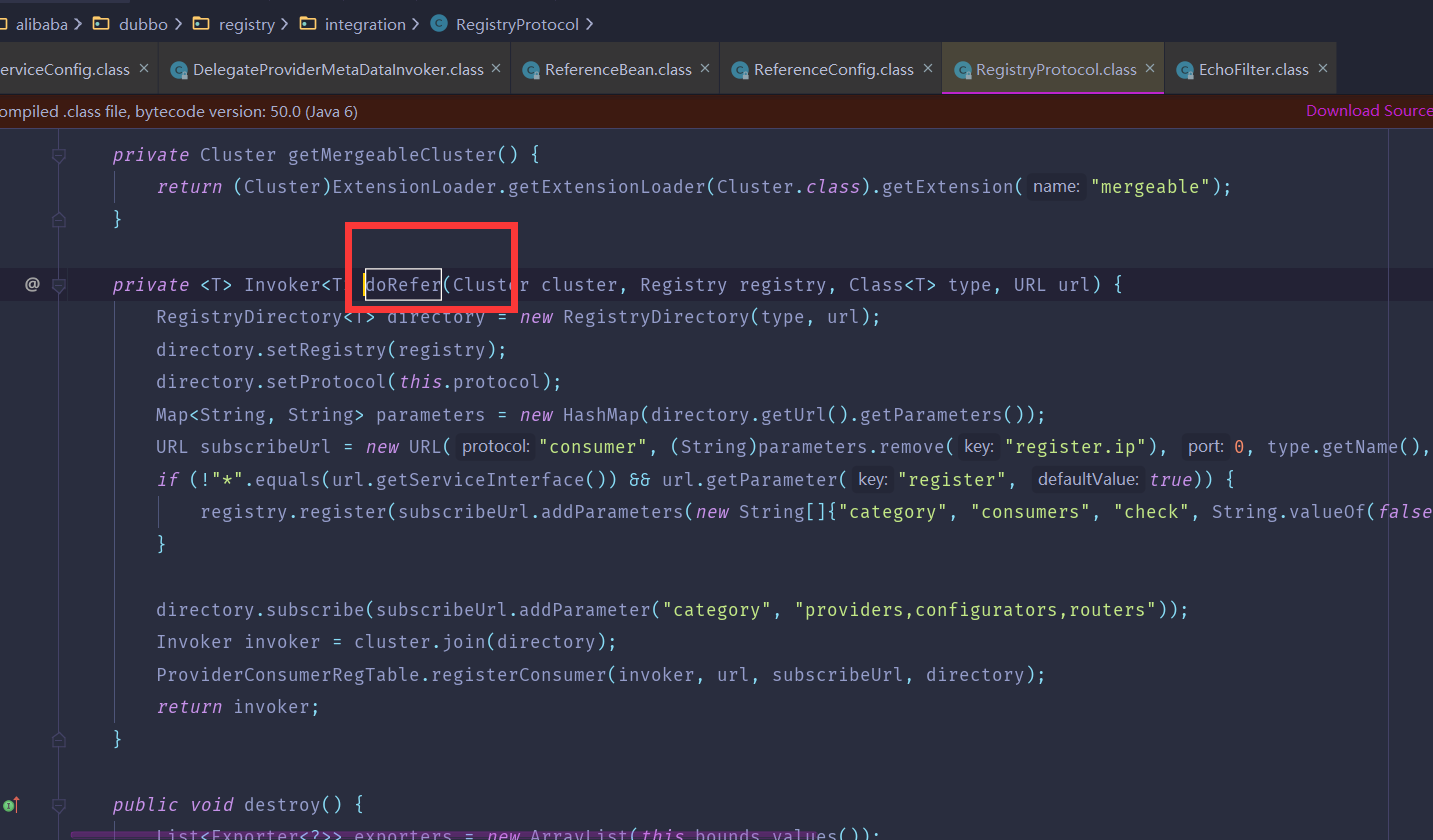The image size is (1433, 840).
Task: Switch to the EchoFilter.class tab
Action: click(x=1250, y=70)
